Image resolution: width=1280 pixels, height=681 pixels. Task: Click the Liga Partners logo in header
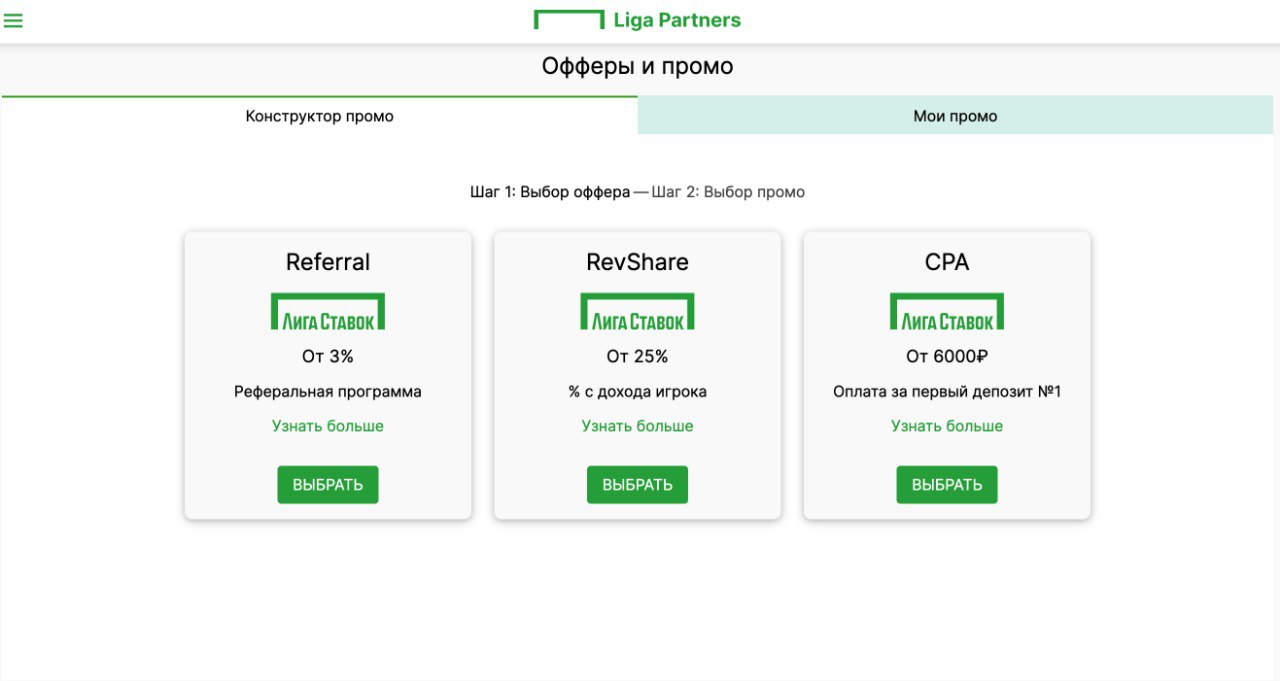click(637, 20)
